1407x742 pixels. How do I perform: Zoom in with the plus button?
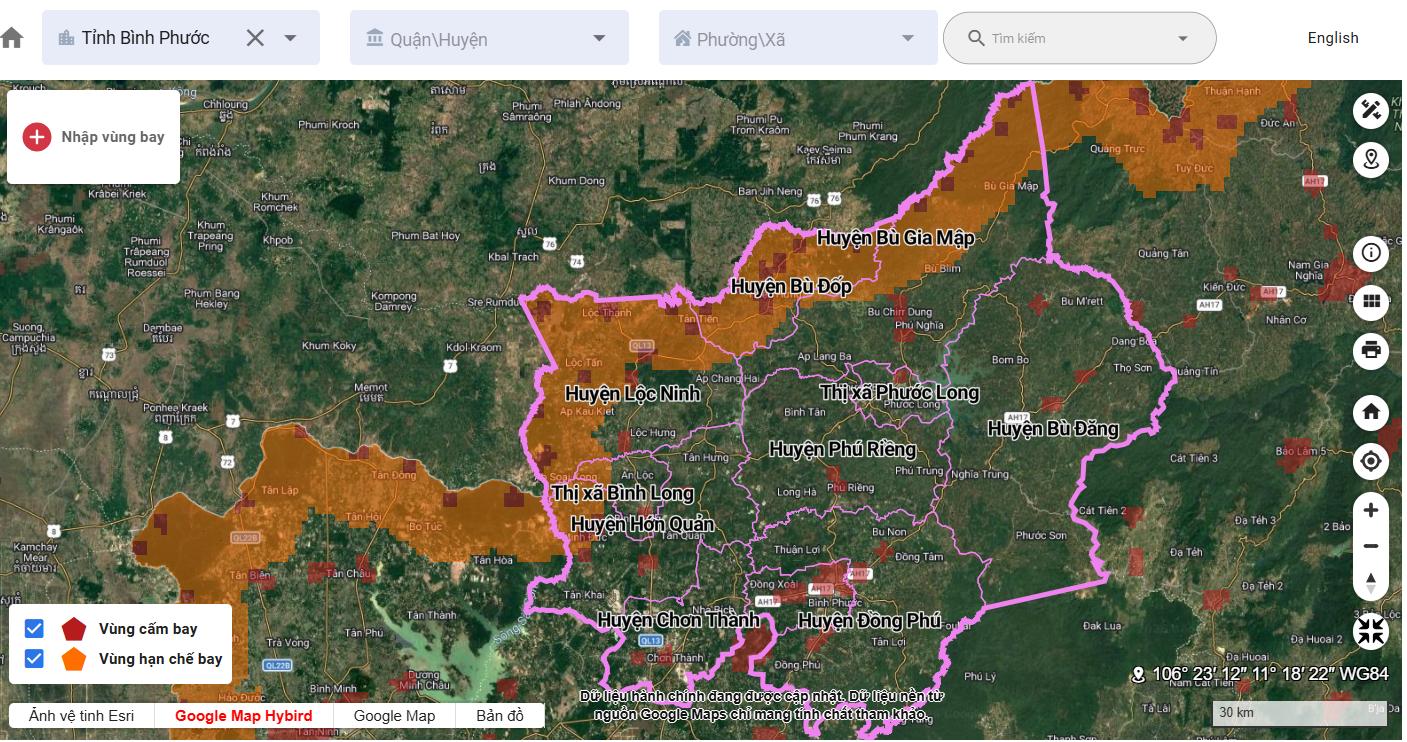(1370, 510)
